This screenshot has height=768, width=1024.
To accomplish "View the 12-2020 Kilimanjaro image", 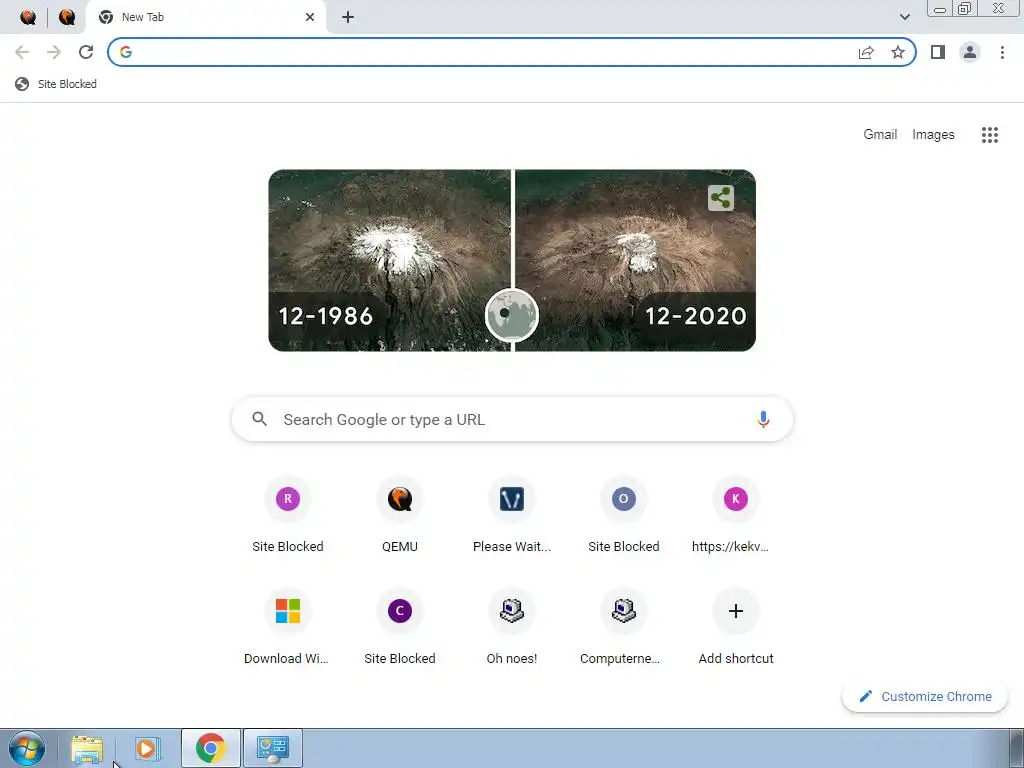I will point(635,260).
